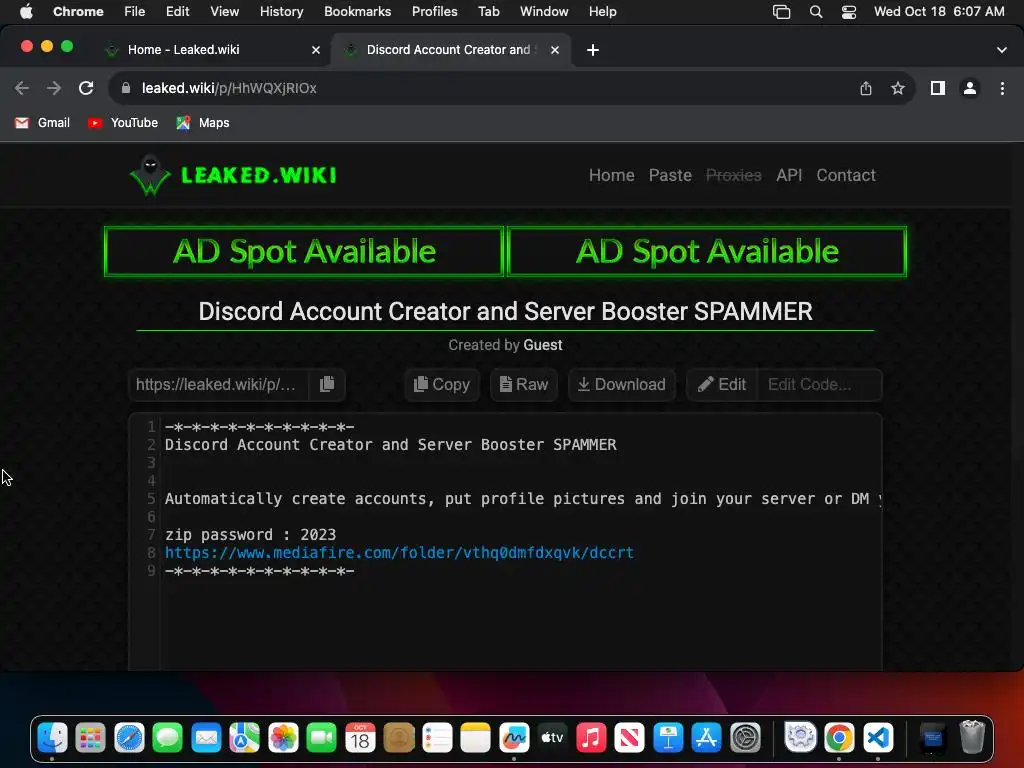Share this page via share icon
Image resolution: width=1024 pixels, height=768 pixels.
[866, 88]
